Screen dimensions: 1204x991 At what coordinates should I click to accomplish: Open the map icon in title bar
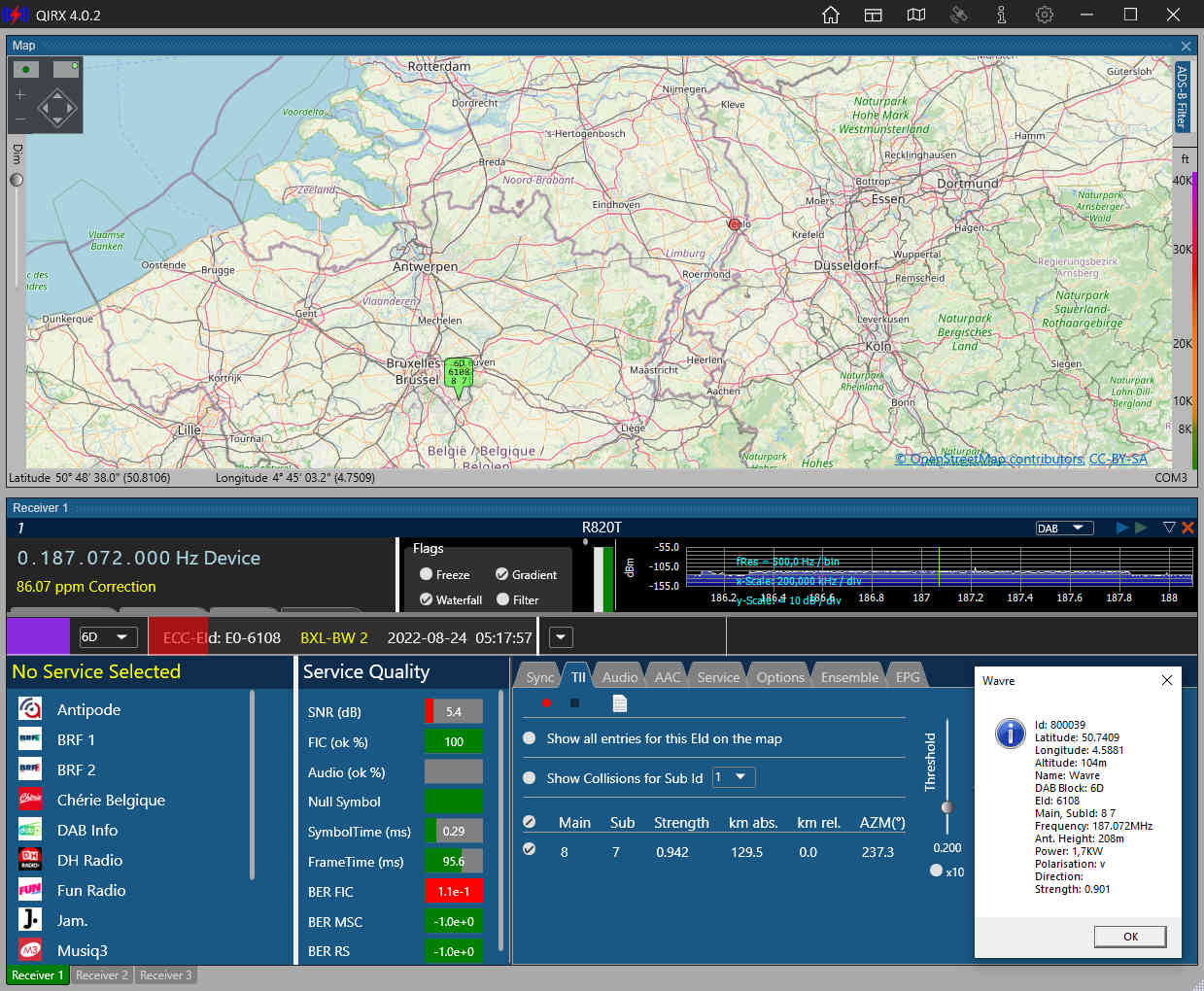click(x=916, y=15)
